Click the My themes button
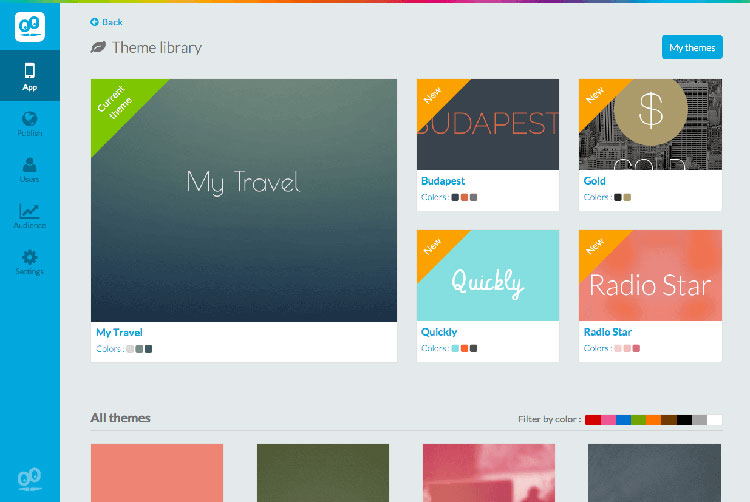 coord(691,47)
